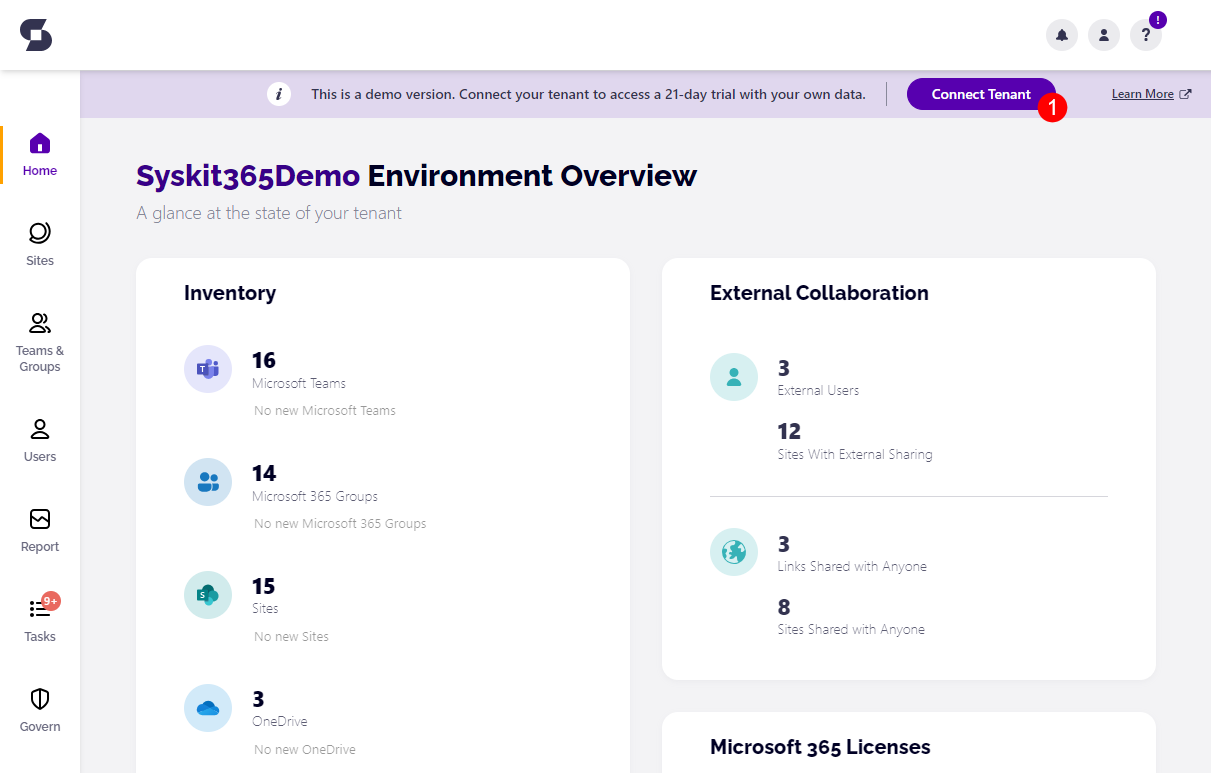Screen dimensions: 1211x774
Task: Select the Microsoft Teams inventory icon
Action: click(x=207, y=369)
